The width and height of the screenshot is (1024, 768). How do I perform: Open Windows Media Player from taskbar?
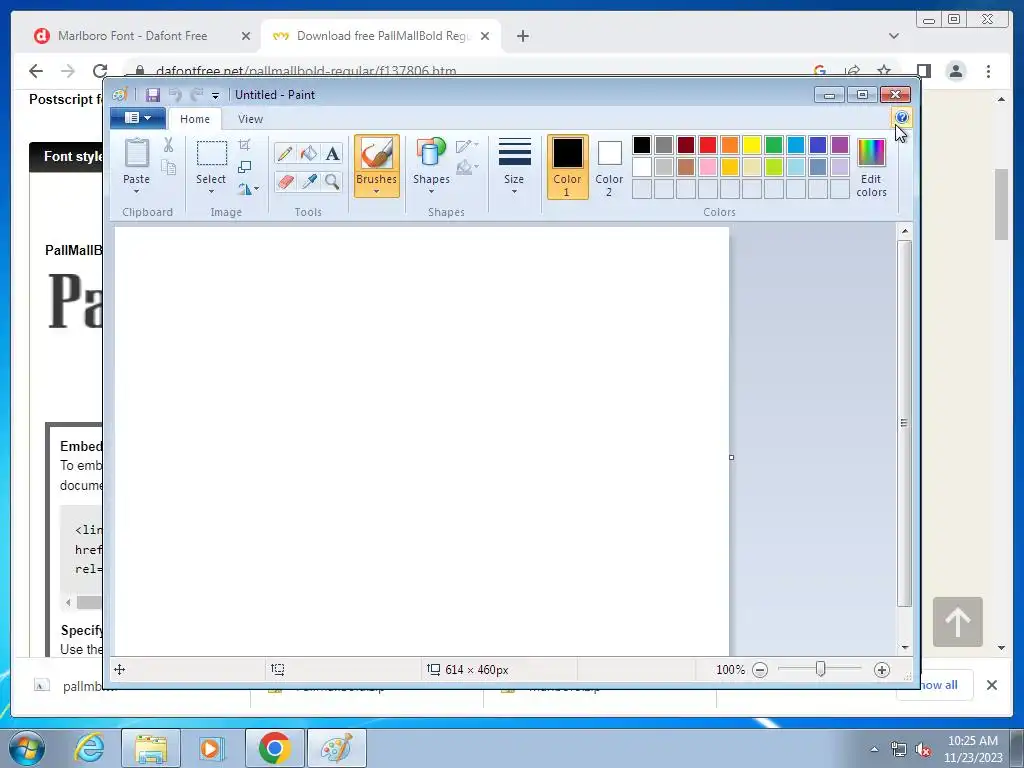pyautogui.click(x=212, y=748)
